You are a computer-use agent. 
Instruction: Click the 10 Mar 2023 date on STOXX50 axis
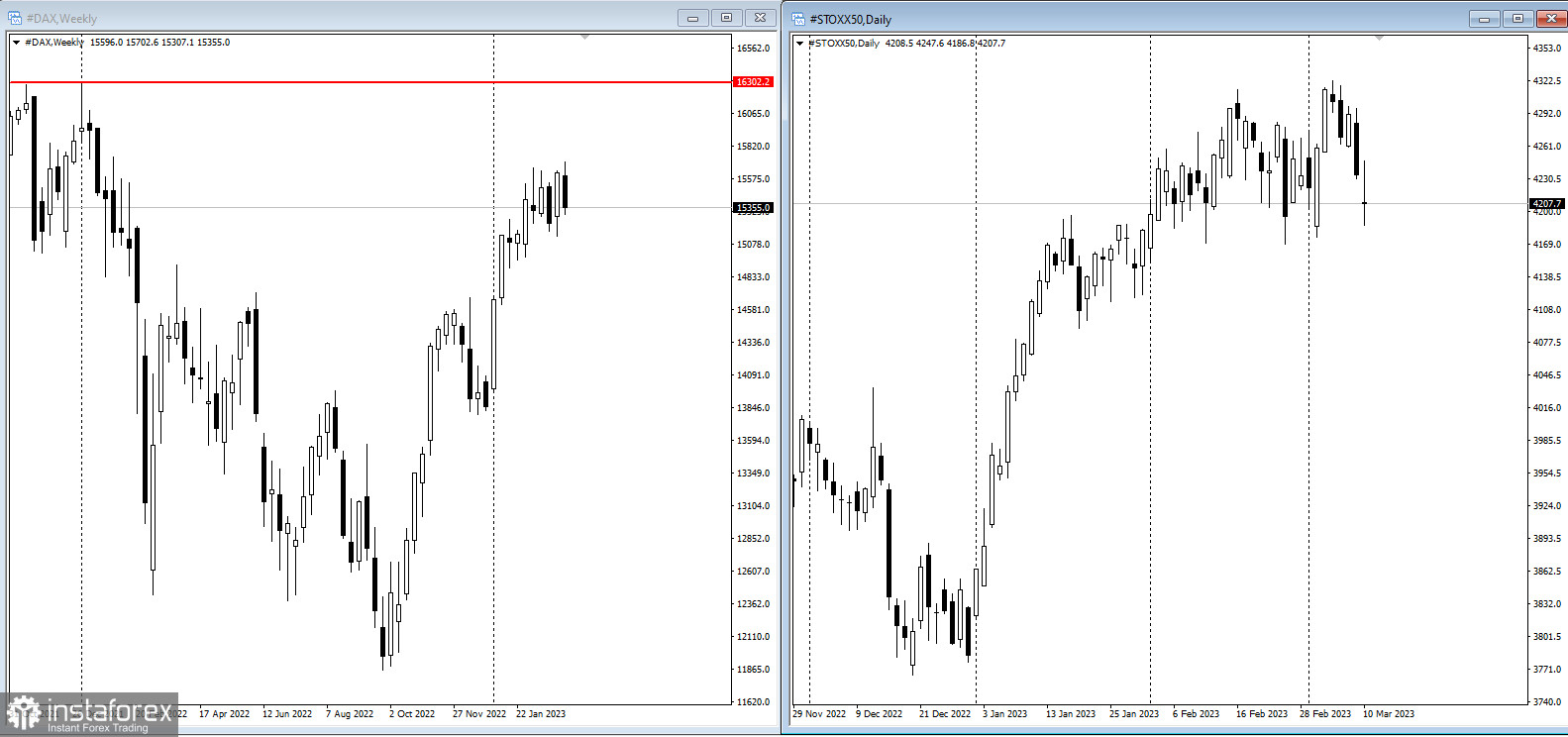click(1389, 714)
